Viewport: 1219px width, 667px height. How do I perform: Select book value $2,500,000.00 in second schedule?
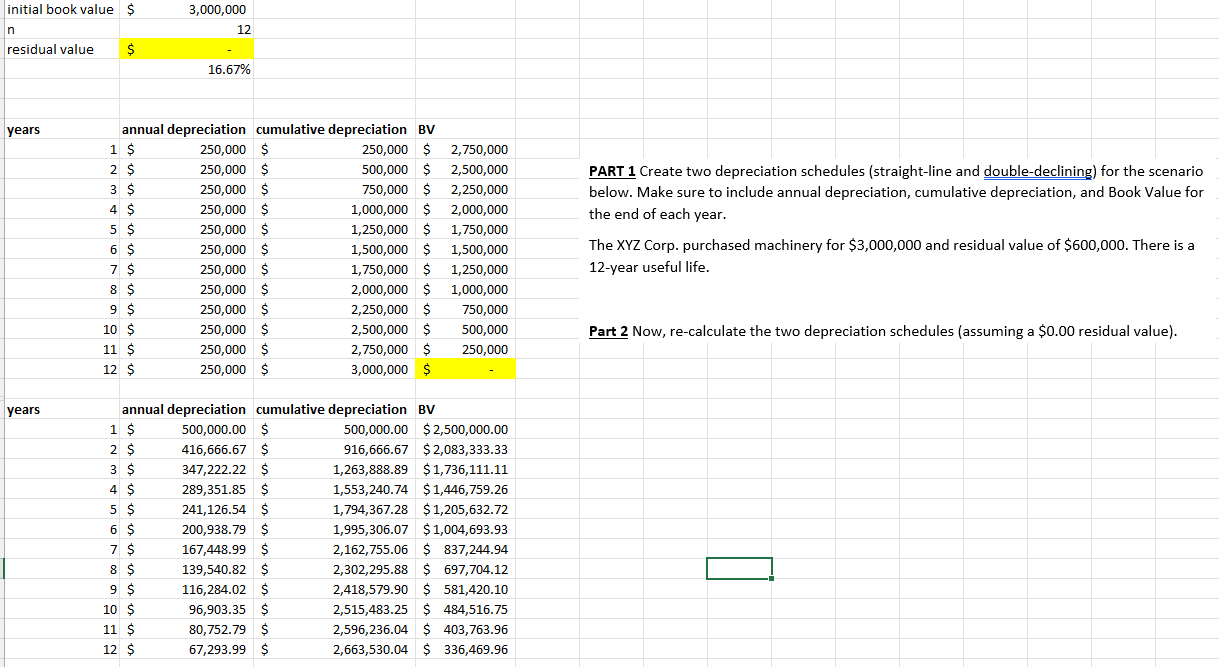coord(465,429)
